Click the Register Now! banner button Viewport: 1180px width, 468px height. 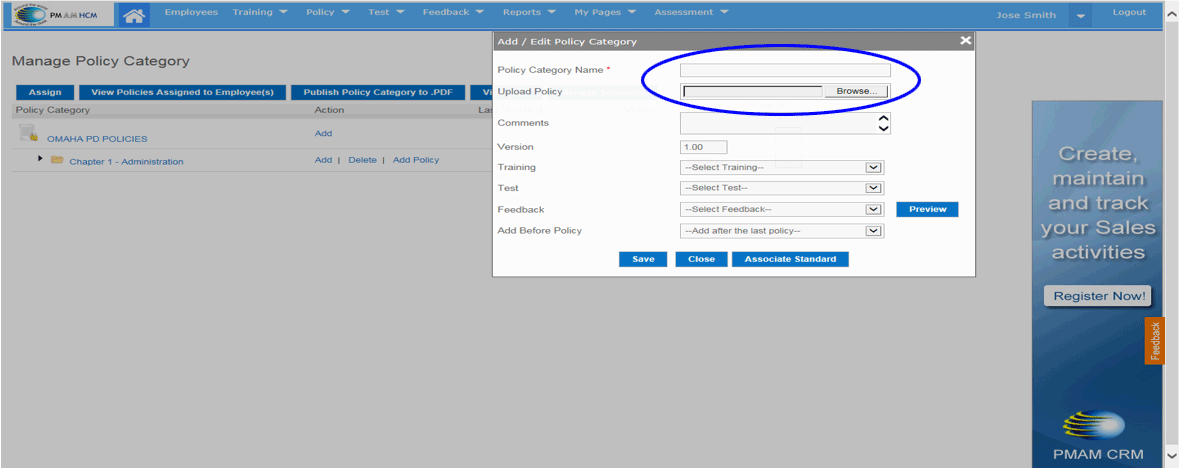pyautogui.click(x=1098, y=296)
